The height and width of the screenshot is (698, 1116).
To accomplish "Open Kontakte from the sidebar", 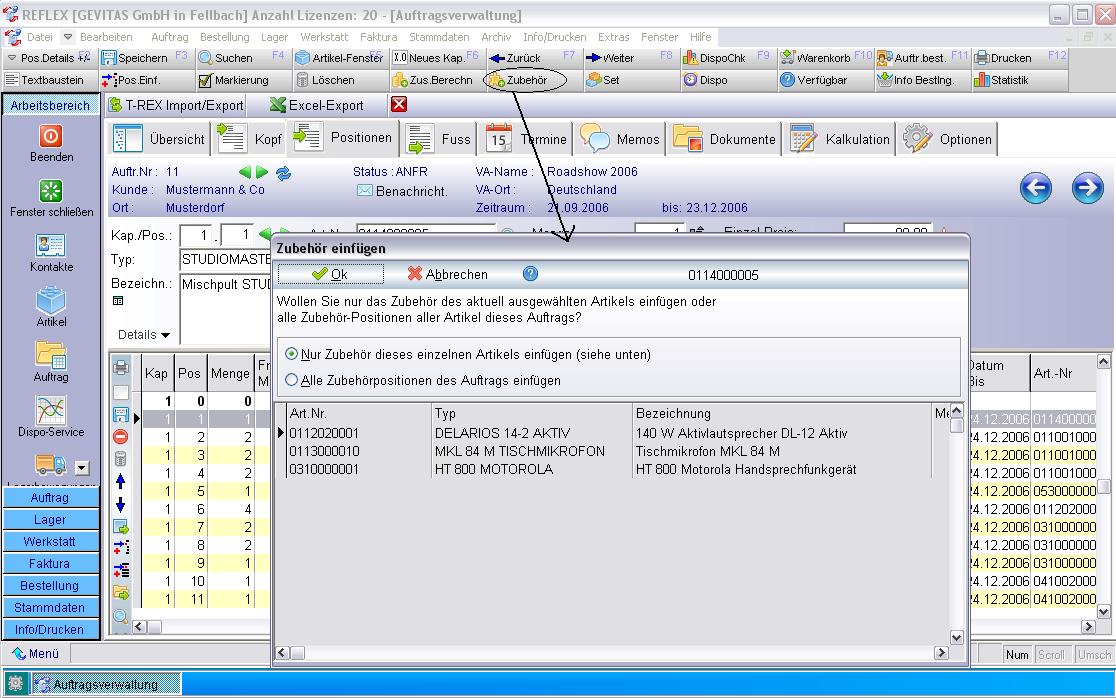I will pyautogui.click(x=51, y=245).
